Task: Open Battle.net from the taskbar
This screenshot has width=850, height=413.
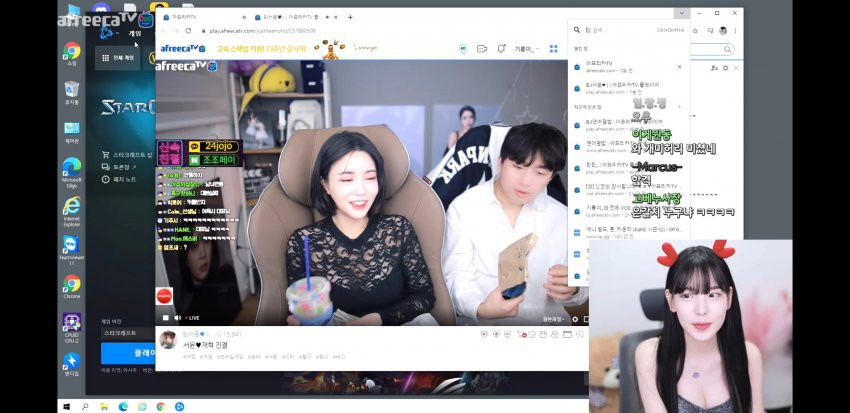Action: 179,406
